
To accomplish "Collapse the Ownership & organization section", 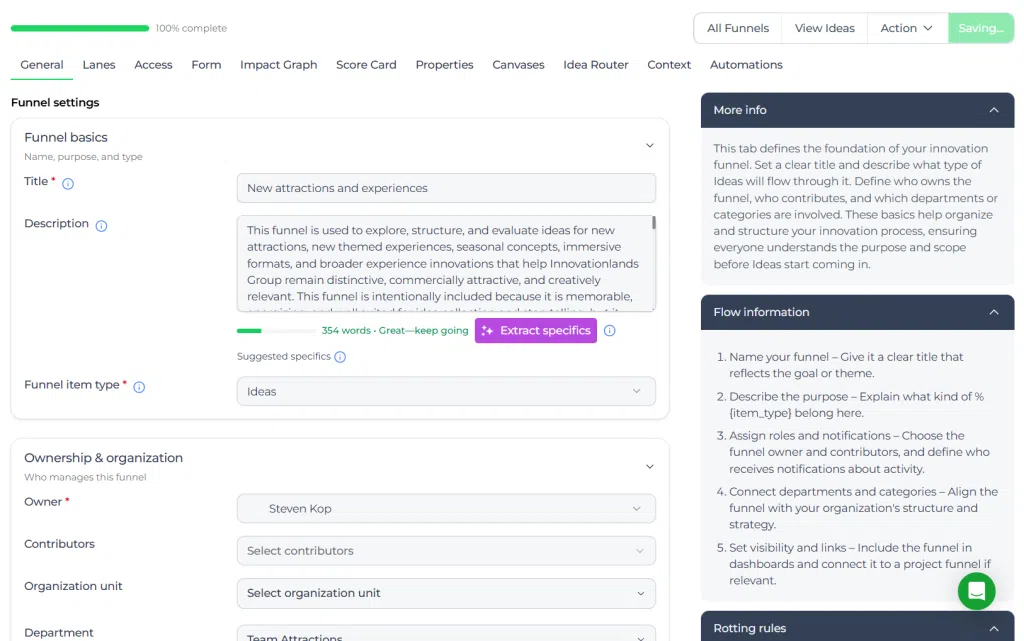I will click(x=650, y=467).
